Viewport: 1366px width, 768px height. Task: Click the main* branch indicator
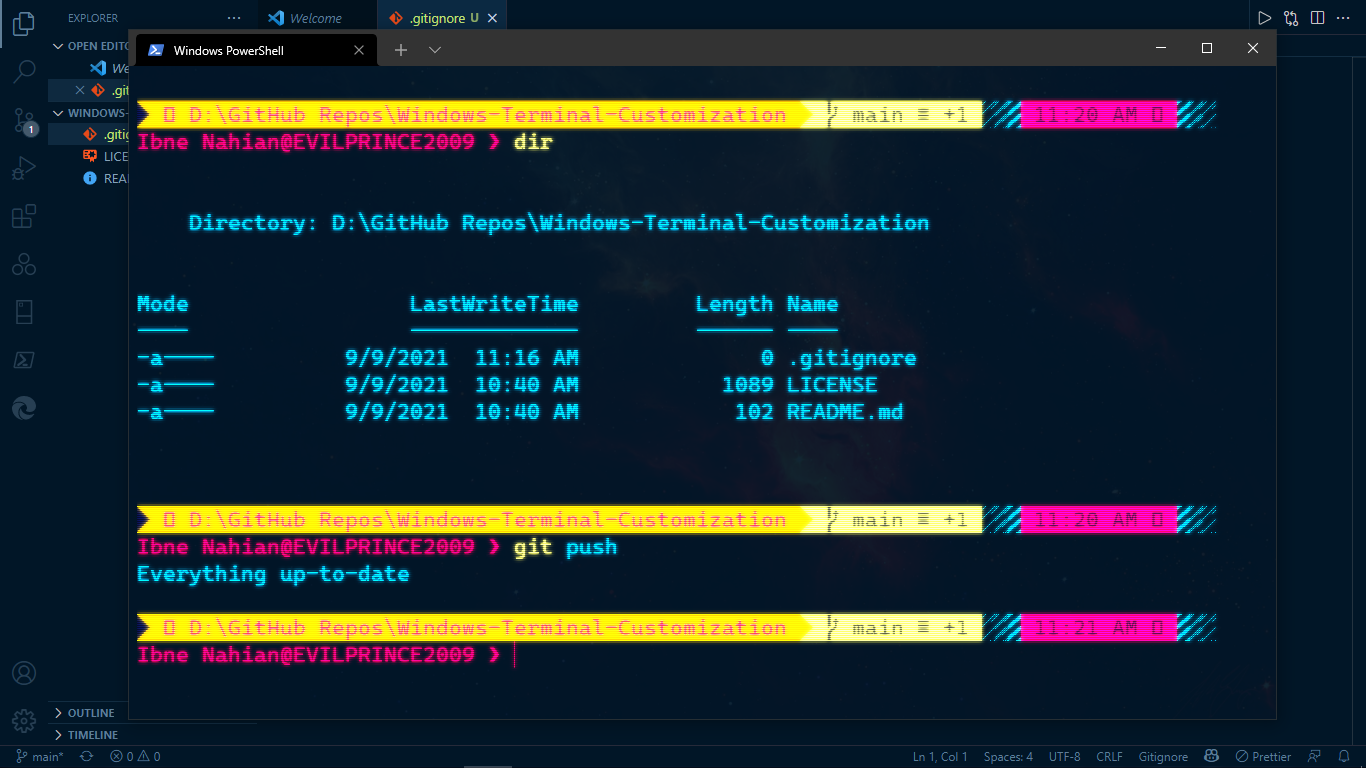click(x=40, y=757)
